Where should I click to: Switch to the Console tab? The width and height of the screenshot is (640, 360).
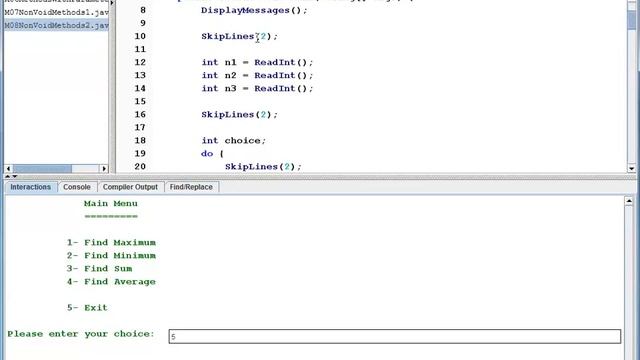click(x=77, y=187)
